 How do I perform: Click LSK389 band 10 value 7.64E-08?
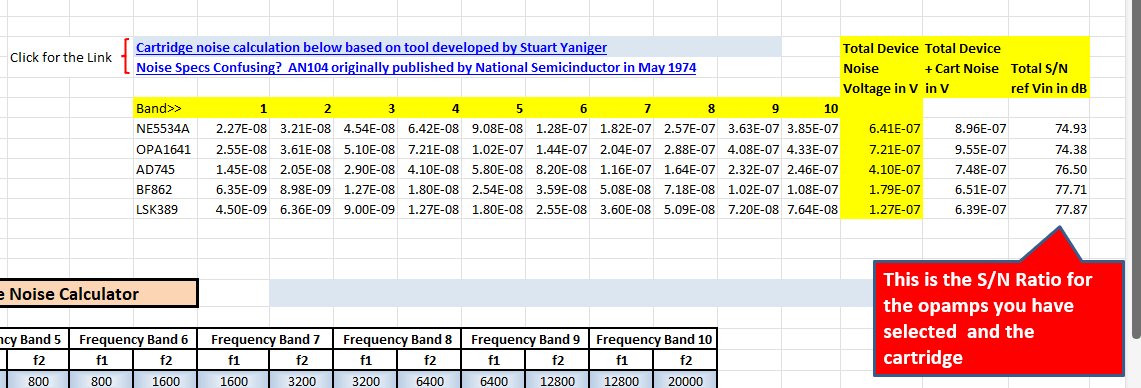click(x=812, y=210)
